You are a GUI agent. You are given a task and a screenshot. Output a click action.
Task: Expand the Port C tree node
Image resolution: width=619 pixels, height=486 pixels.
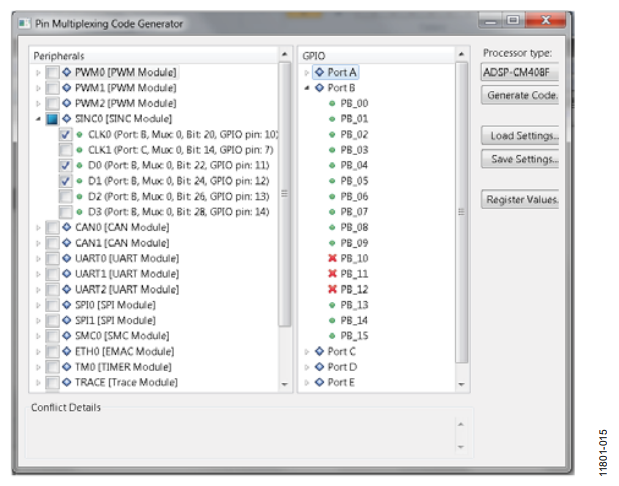click(x=307, y=351)
